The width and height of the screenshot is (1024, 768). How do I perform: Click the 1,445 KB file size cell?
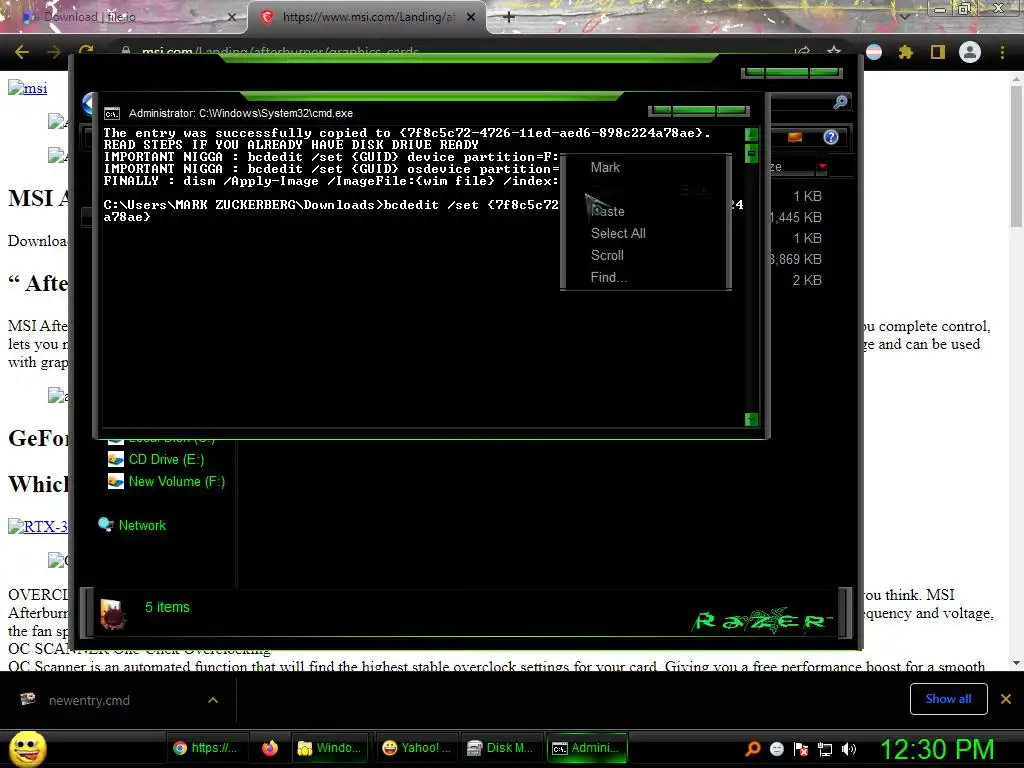pos(795,217)
